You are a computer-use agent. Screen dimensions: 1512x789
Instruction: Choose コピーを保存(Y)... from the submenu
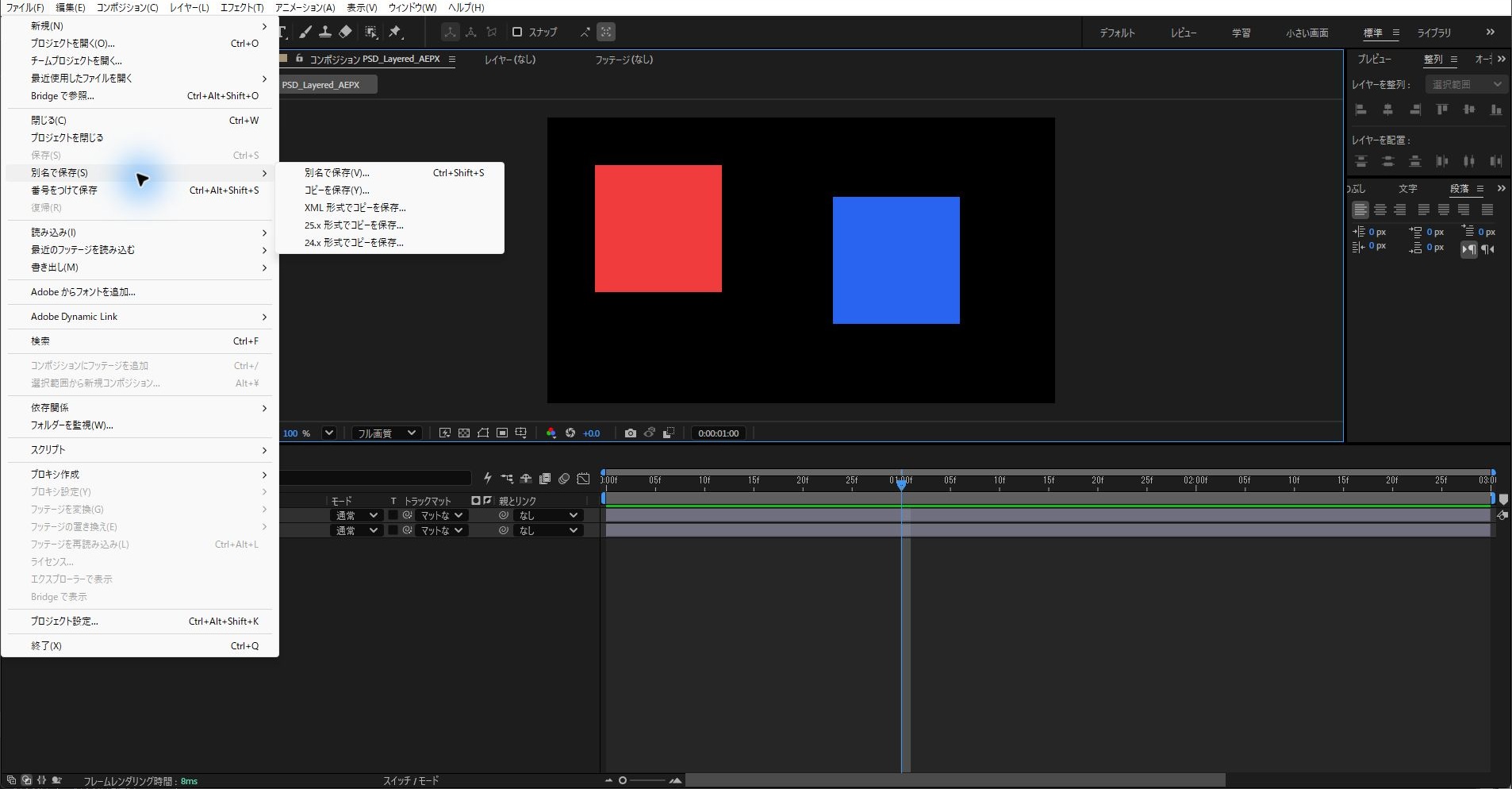click(x=390, y=190)
